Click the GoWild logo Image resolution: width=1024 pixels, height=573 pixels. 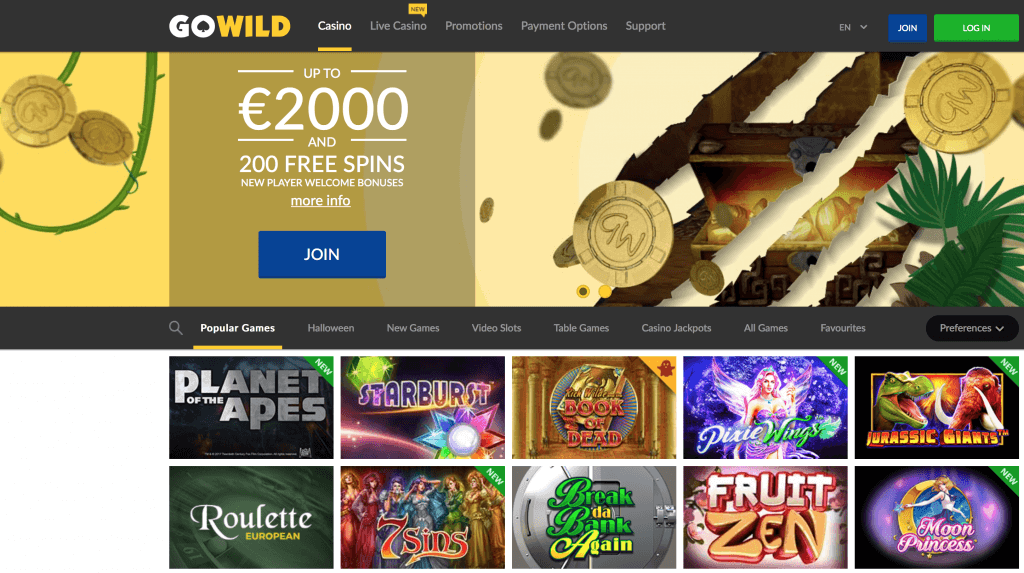pyautogui.click(x=230, y=26)
